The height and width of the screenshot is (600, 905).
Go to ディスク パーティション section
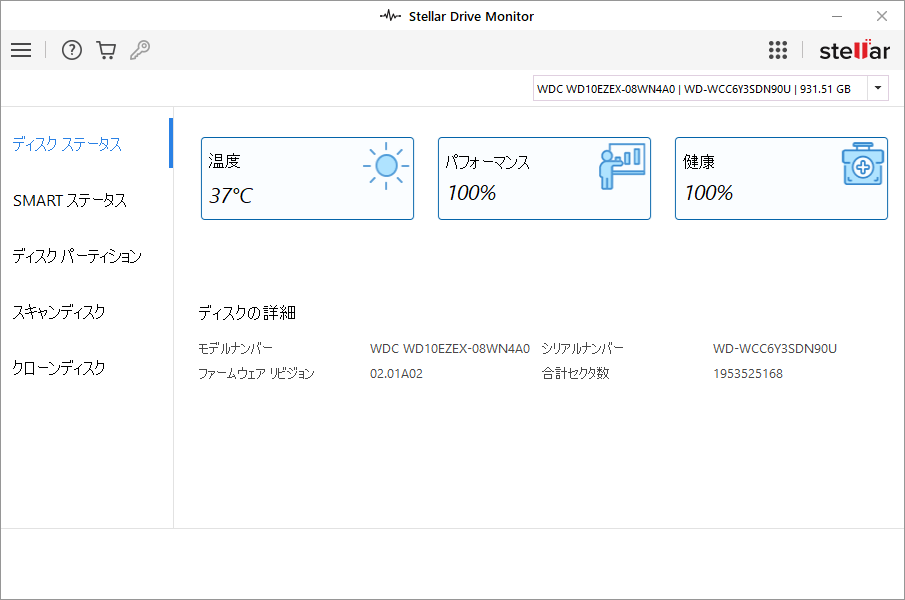pos(77,256)
